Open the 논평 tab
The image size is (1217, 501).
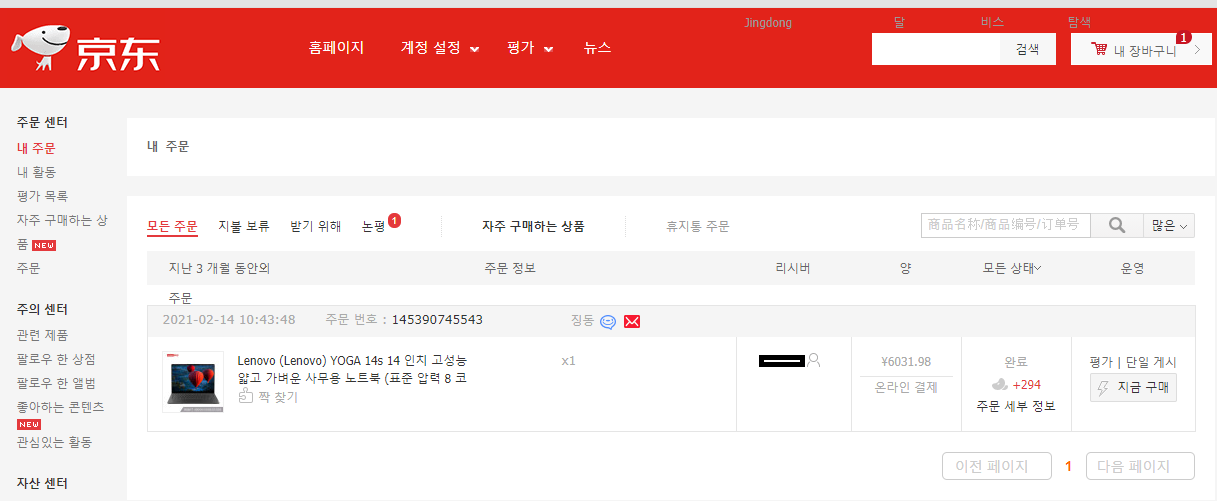[374, 227]
